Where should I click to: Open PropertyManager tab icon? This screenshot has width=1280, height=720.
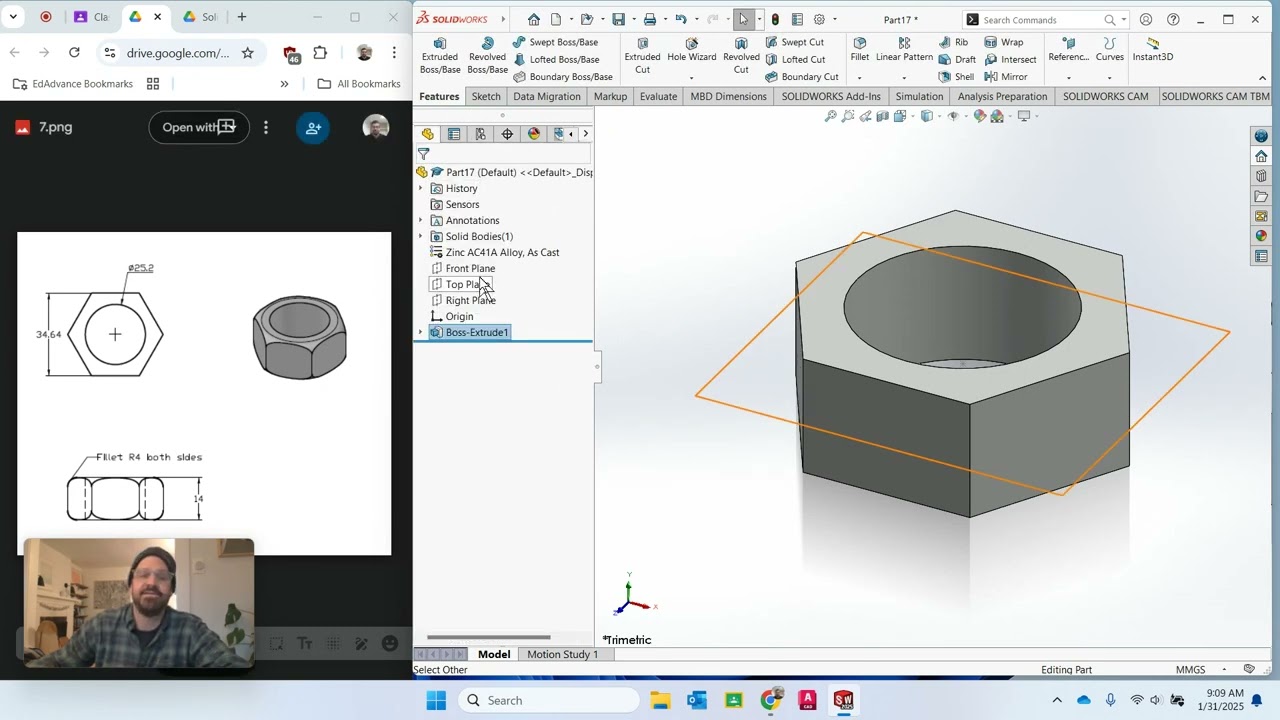pos(454,134)
